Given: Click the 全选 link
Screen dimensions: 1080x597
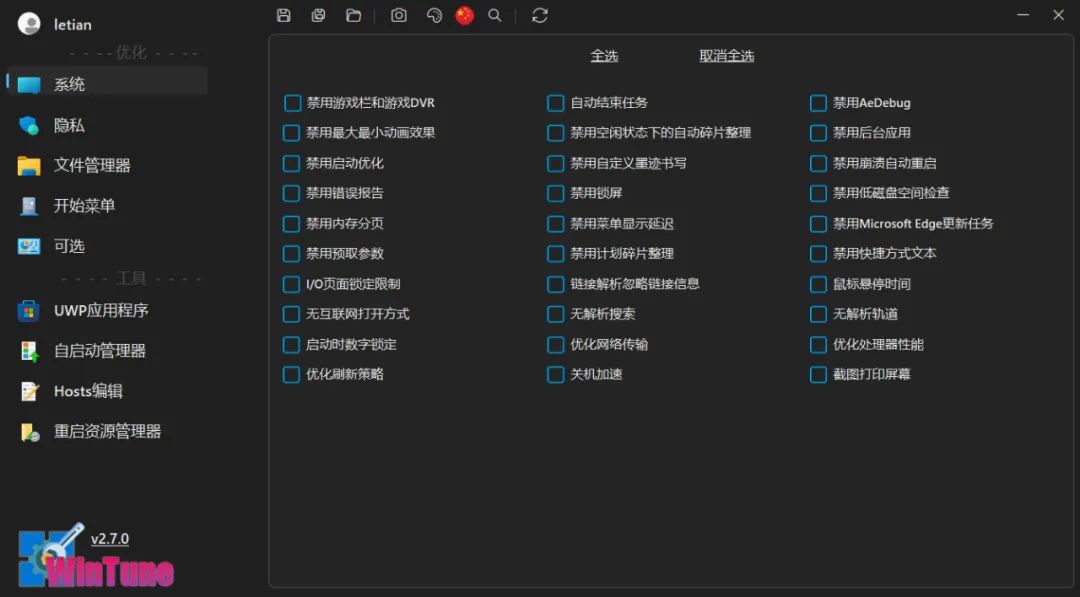Looking at the screenshot, I should coord(604,56).
